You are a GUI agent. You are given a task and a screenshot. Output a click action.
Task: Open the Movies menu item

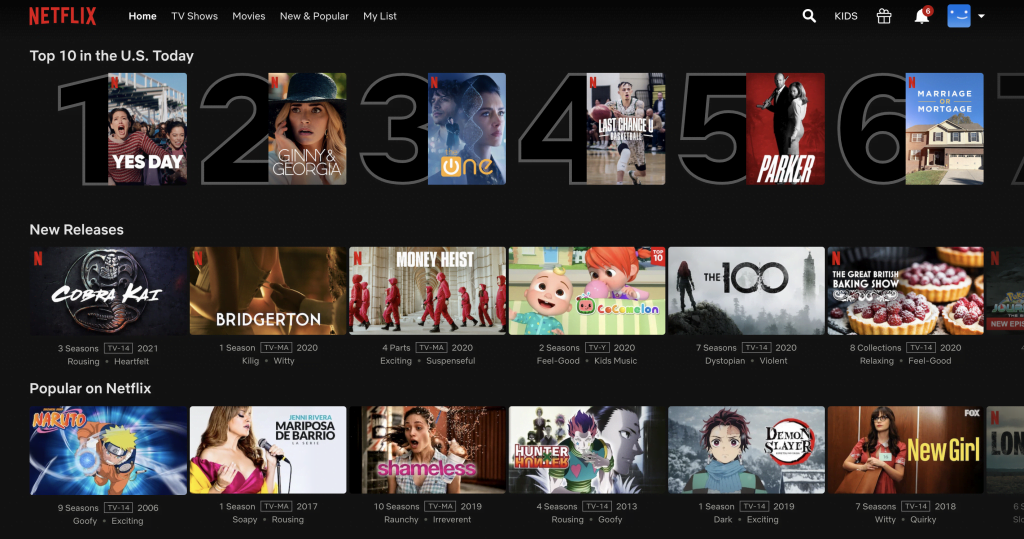pos(249,17)
